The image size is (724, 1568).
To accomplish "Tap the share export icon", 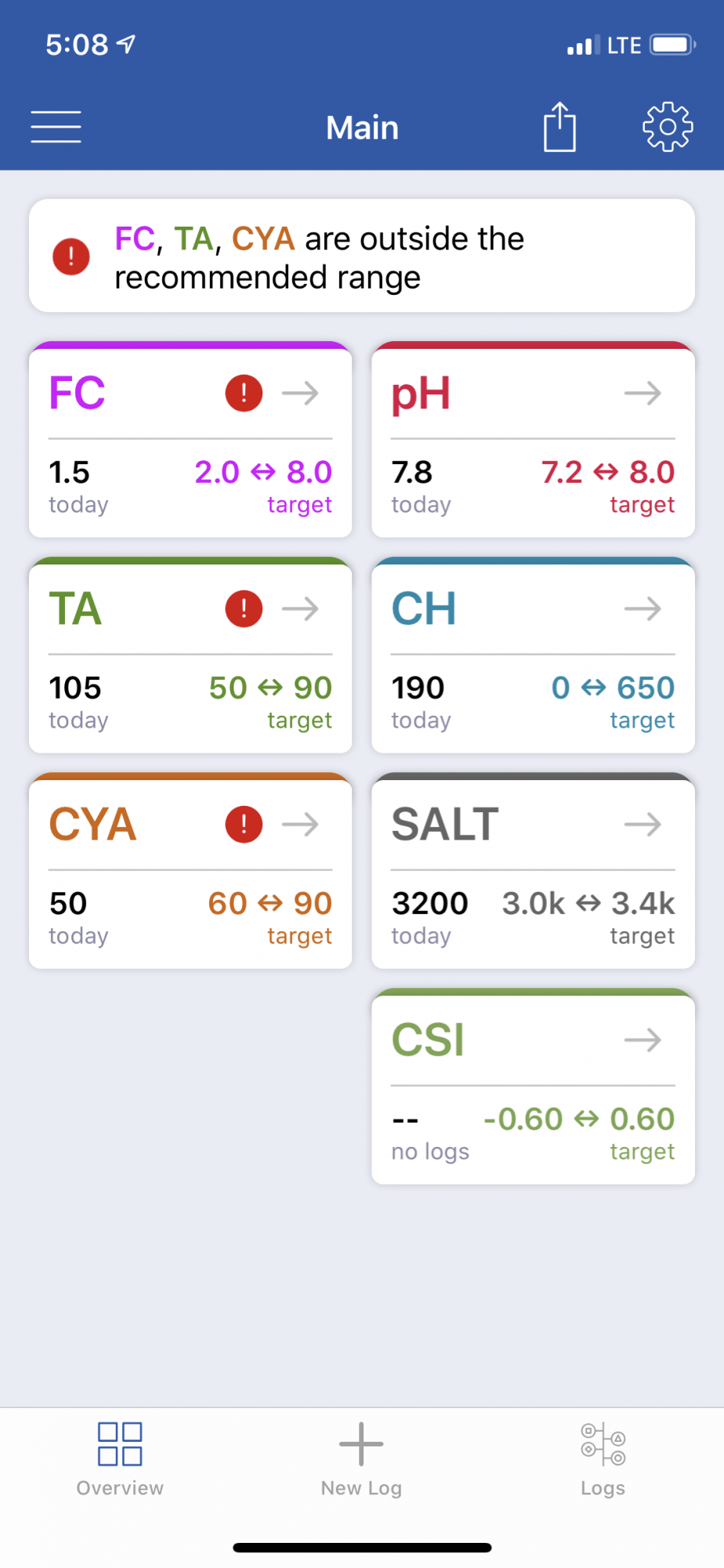I will [559, 126].
